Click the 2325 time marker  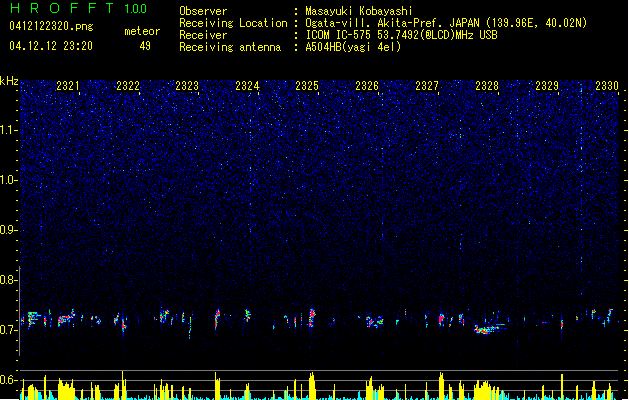pos(307,86)
